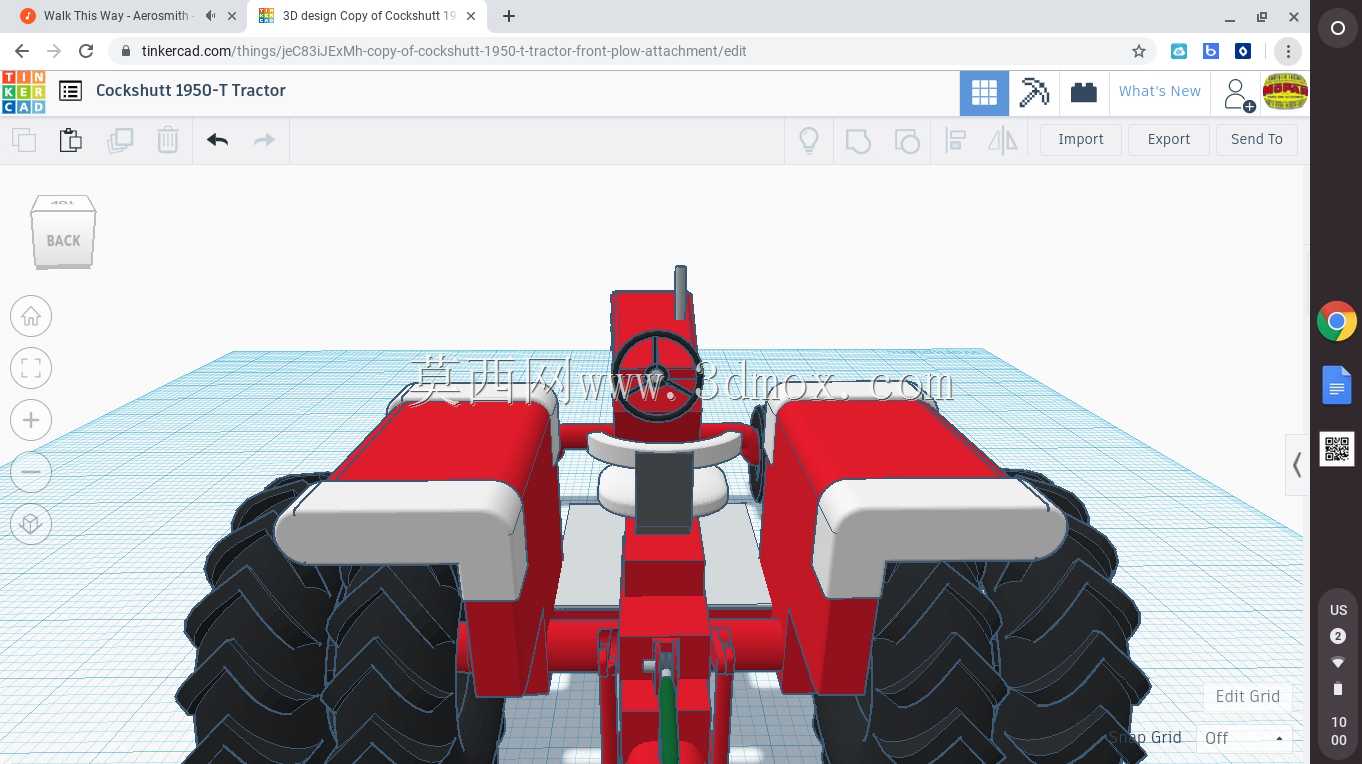Switch to 3D design grid view
This screenshot has height=764, width=1362.
(x=984, y=93)
